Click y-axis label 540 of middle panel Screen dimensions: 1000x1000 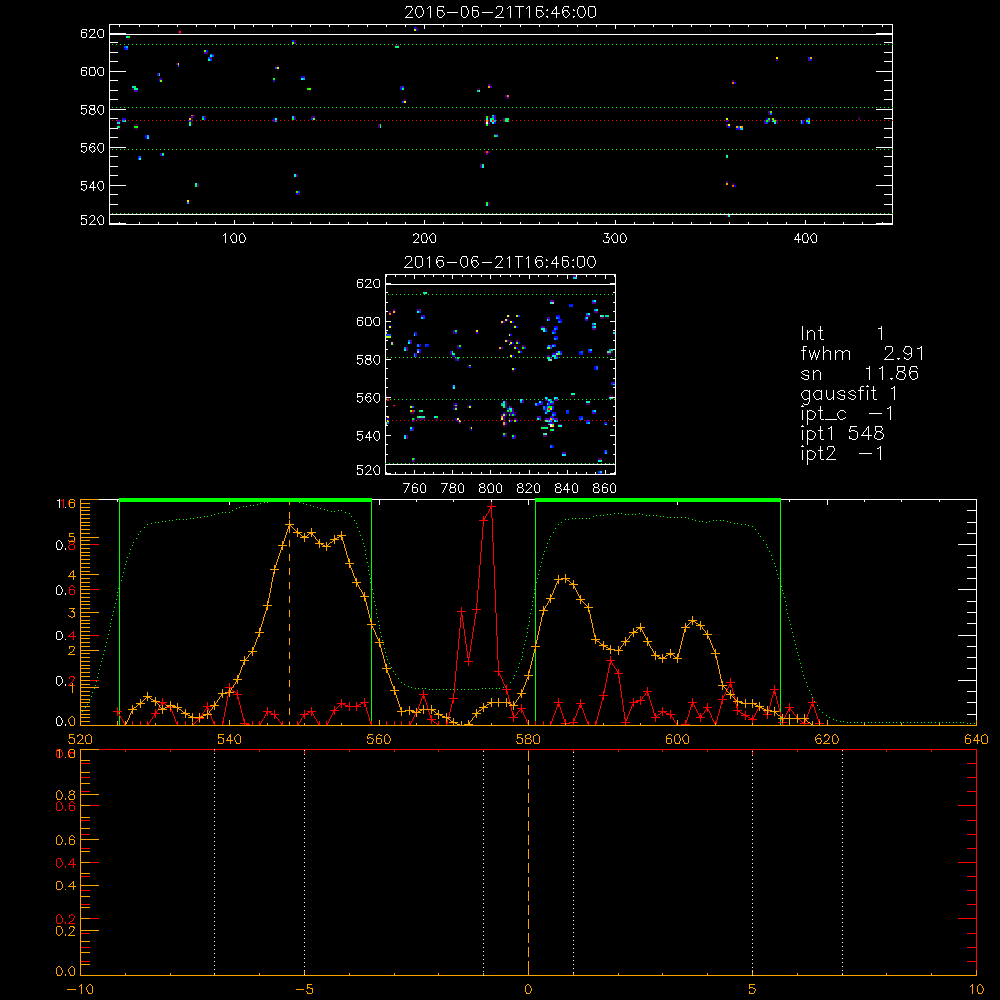click(x=368, y=436)
